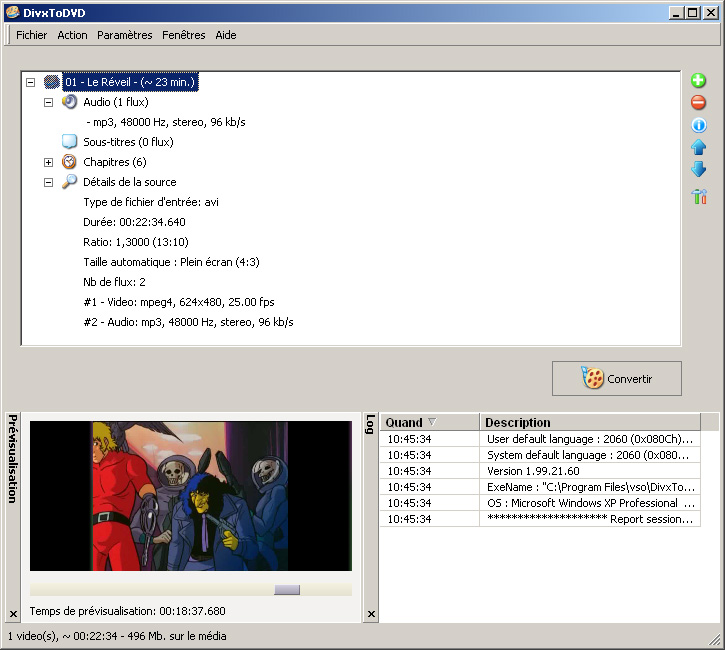Collapse the Audio (1 flux) branch
This screenshot has width=725, height=650.
(49, 102)
